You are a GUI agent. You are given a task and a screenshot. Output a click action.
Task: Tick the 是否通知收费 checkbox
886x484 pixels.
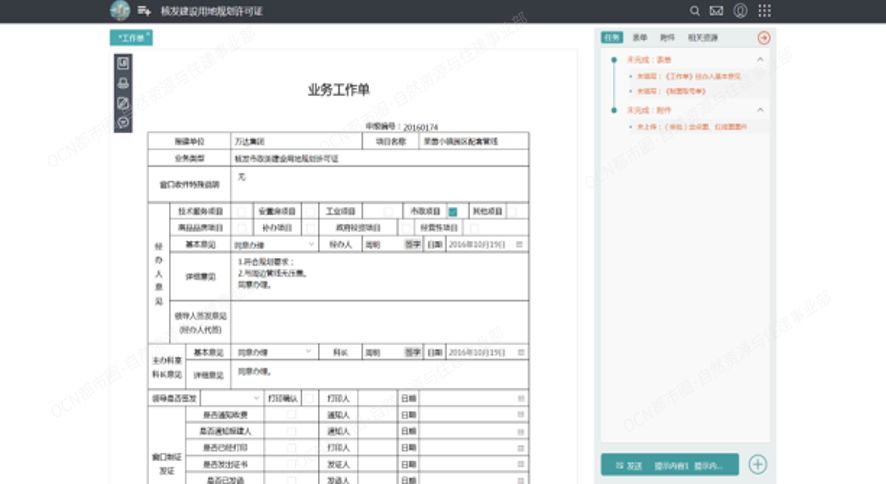point(291,415)
